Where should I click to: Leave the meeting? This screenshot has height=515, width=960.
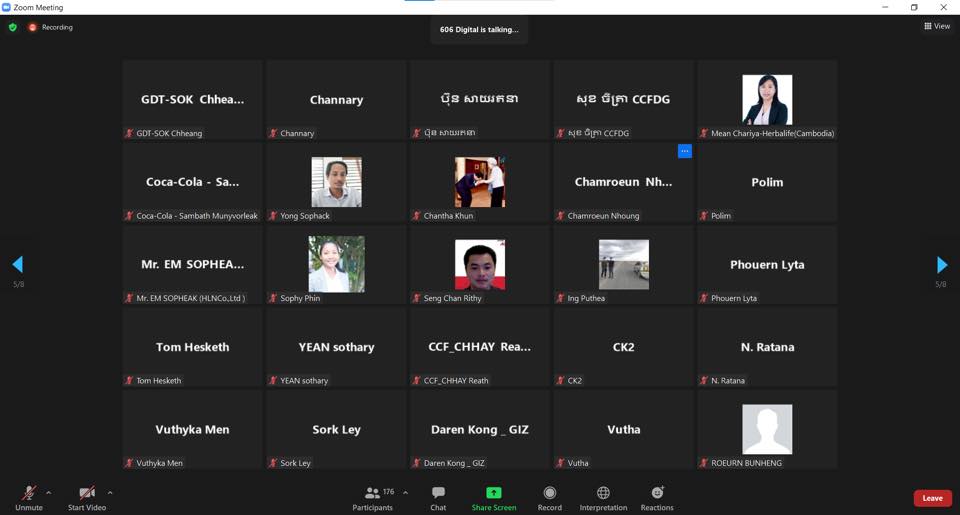[932, 498]
